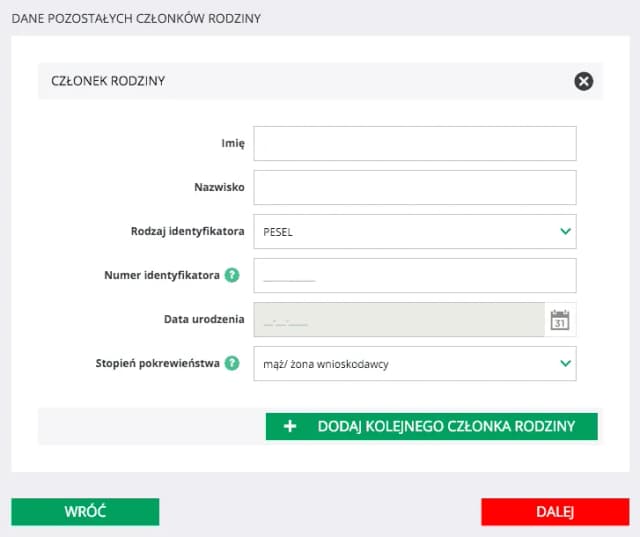Go back with the WRÓĆ button

coord(85,511)
